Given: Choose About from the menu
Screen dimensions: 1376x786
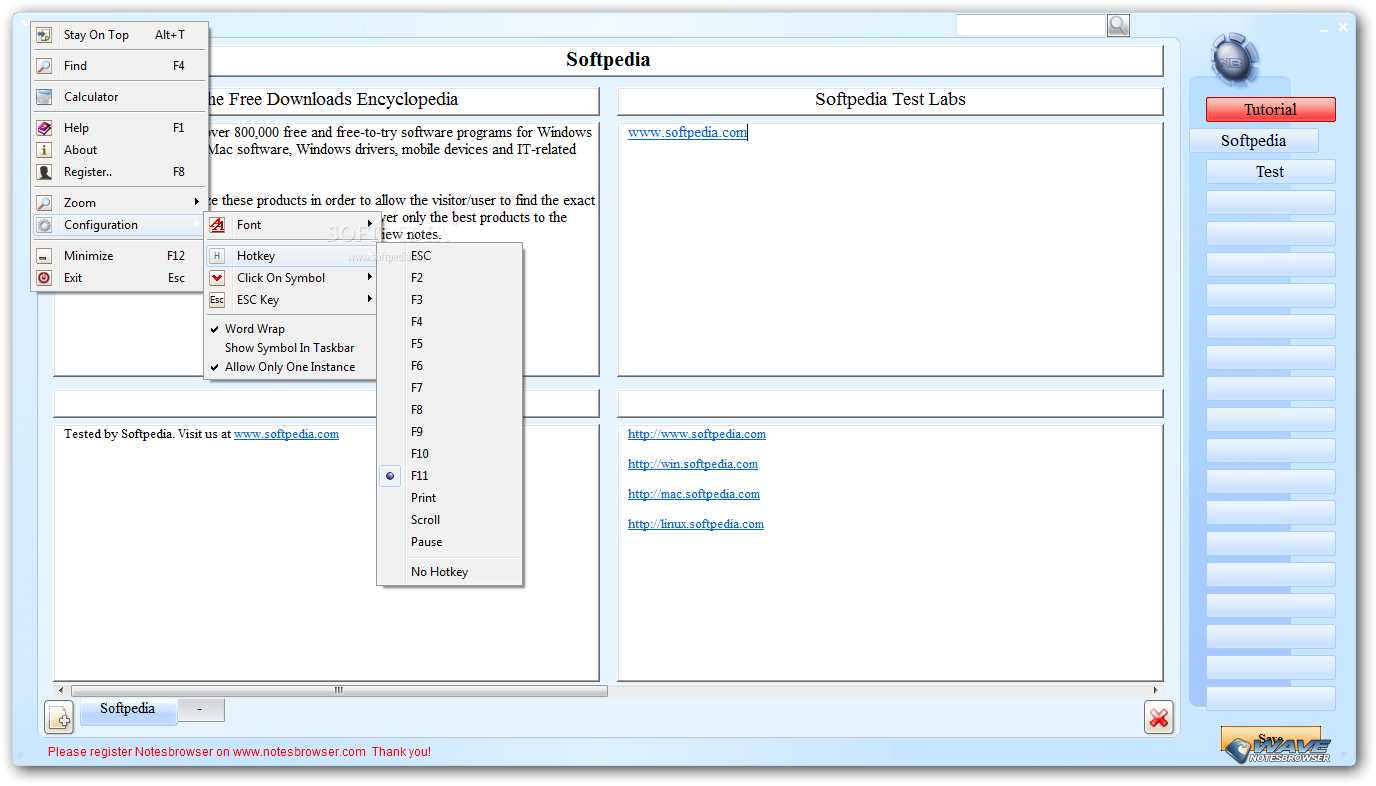Looking at the screenshot, I should pos(119,150).
